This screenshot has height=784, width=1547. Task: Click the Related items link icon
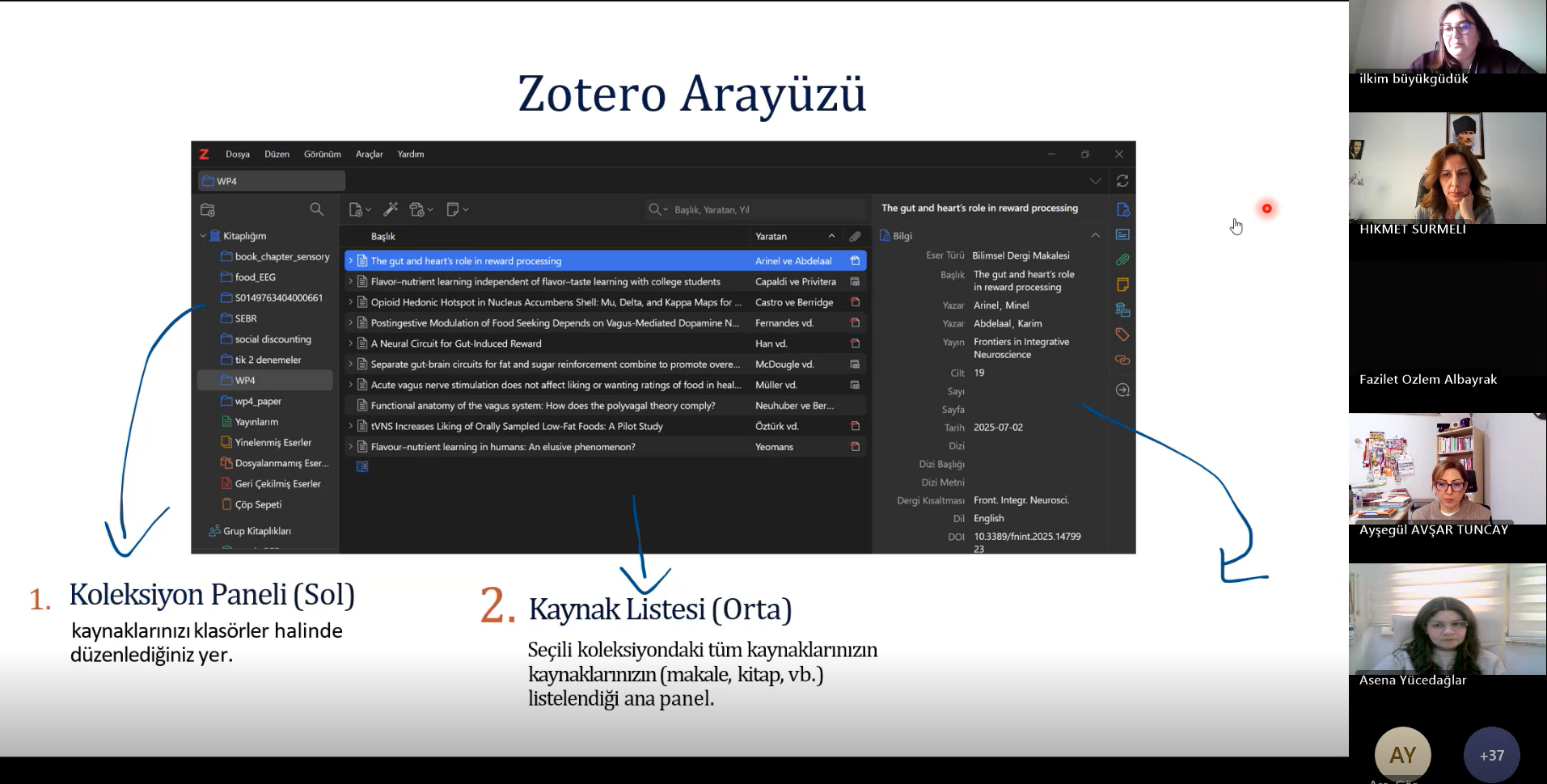1122,360
